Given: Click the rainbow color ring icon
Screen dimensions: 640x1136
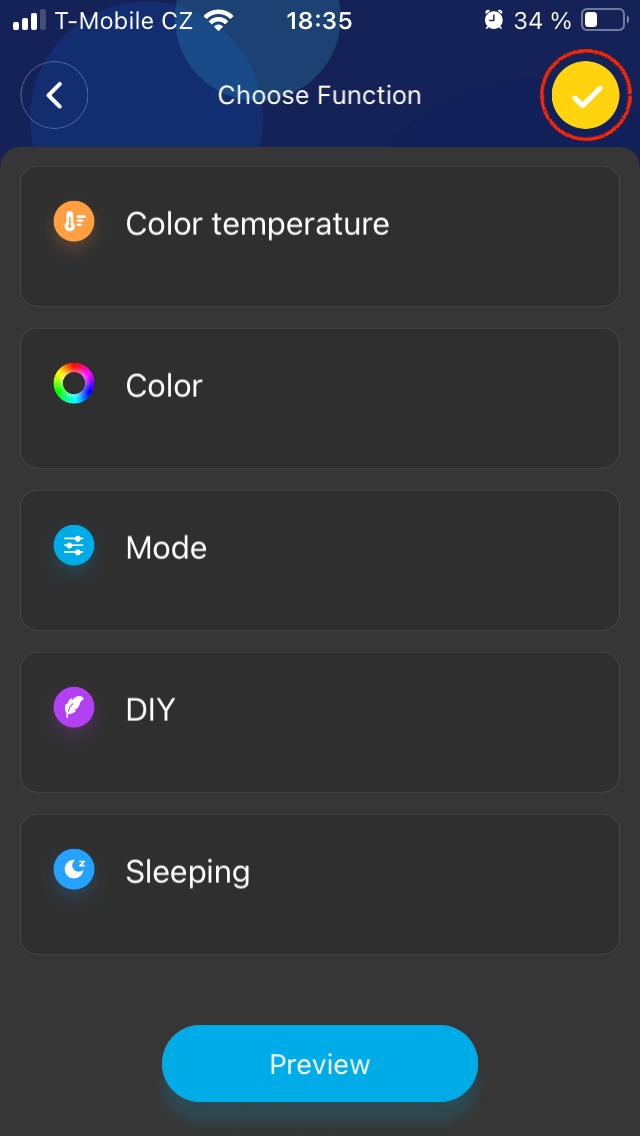Looking at the screenshot, I should (74, 384).
